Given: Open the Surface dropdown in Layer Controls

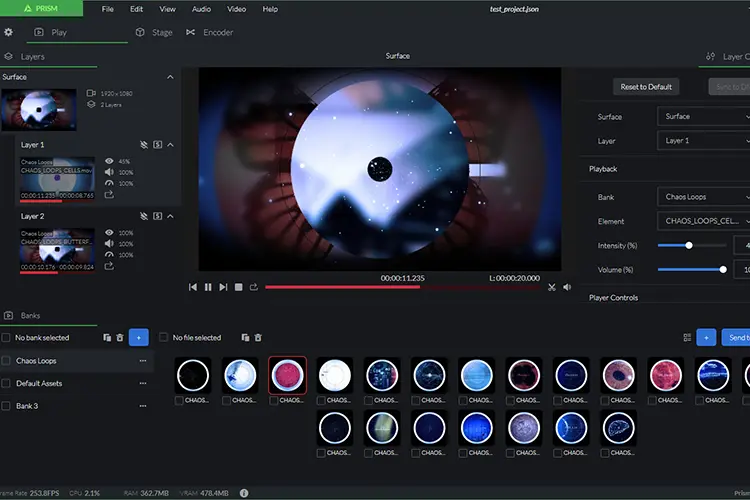Looking at the screenshot, I should click(704, 116).
